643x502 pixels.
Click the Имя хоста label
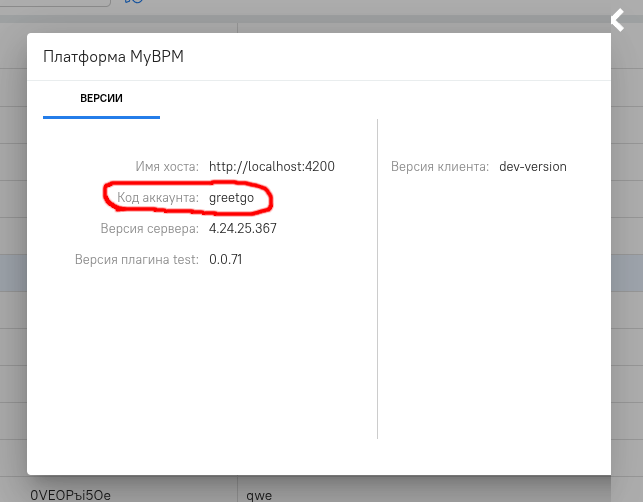167,166
